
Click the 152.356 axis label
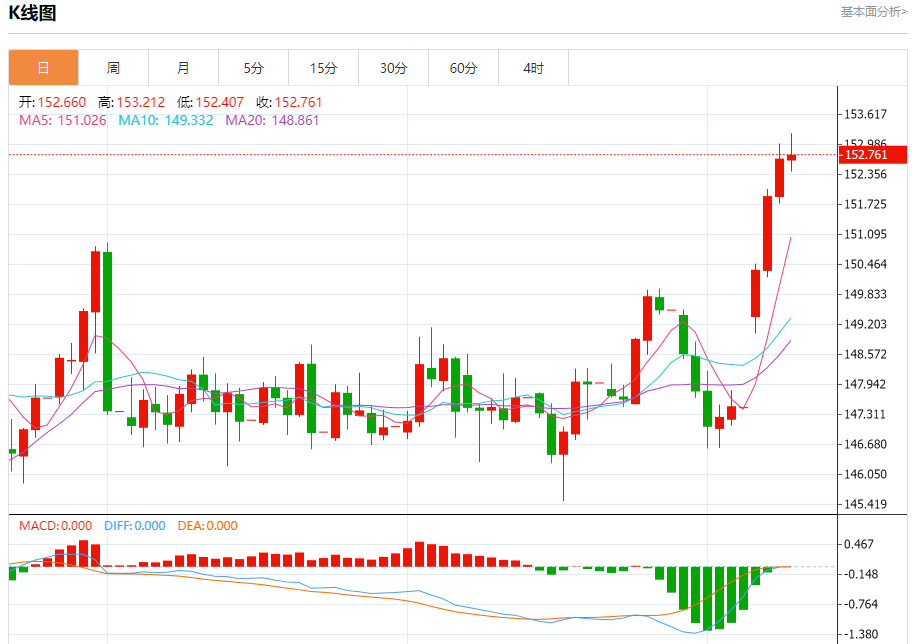tap(865, 174)
